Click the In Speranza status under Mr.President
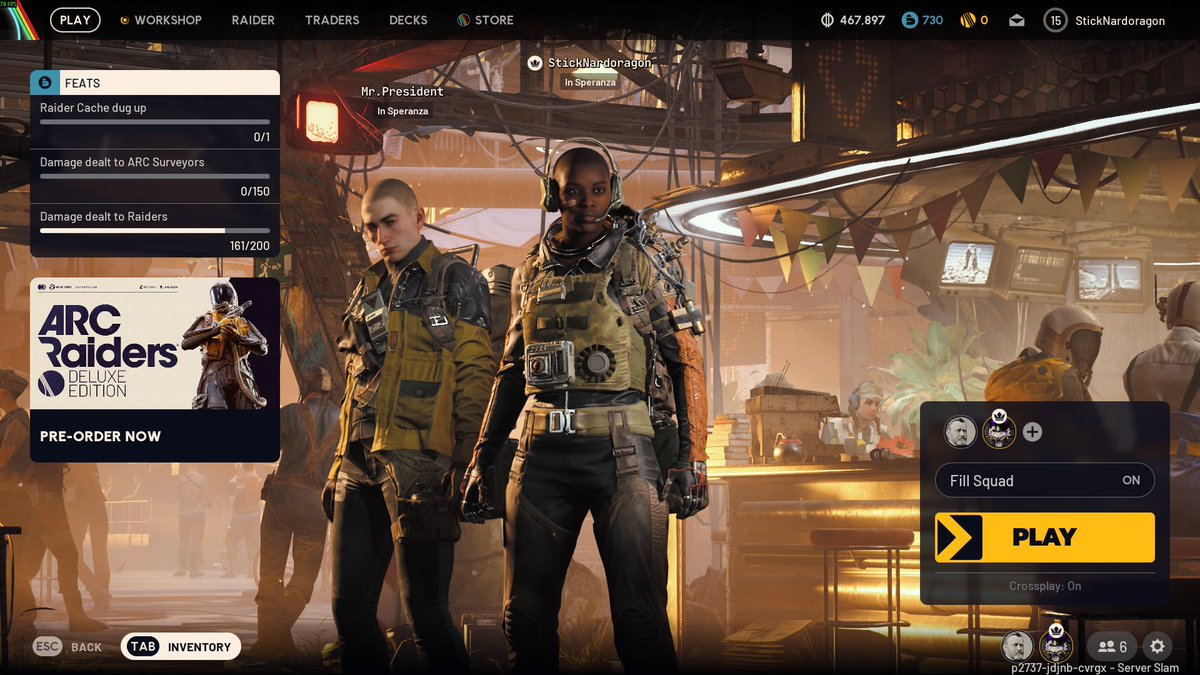This screenshot has width=1200, height=675. [x=402, y=111]
